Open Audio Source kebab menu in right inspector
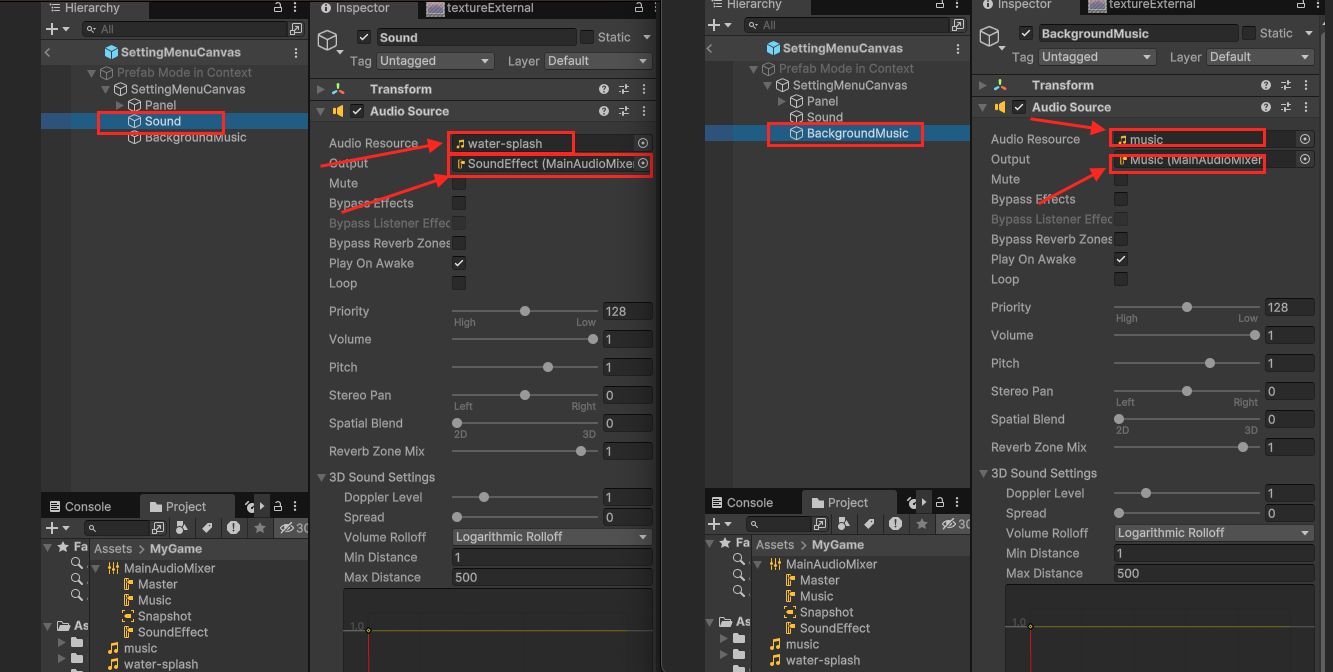1333x672 pixels. pos(1304,107)
